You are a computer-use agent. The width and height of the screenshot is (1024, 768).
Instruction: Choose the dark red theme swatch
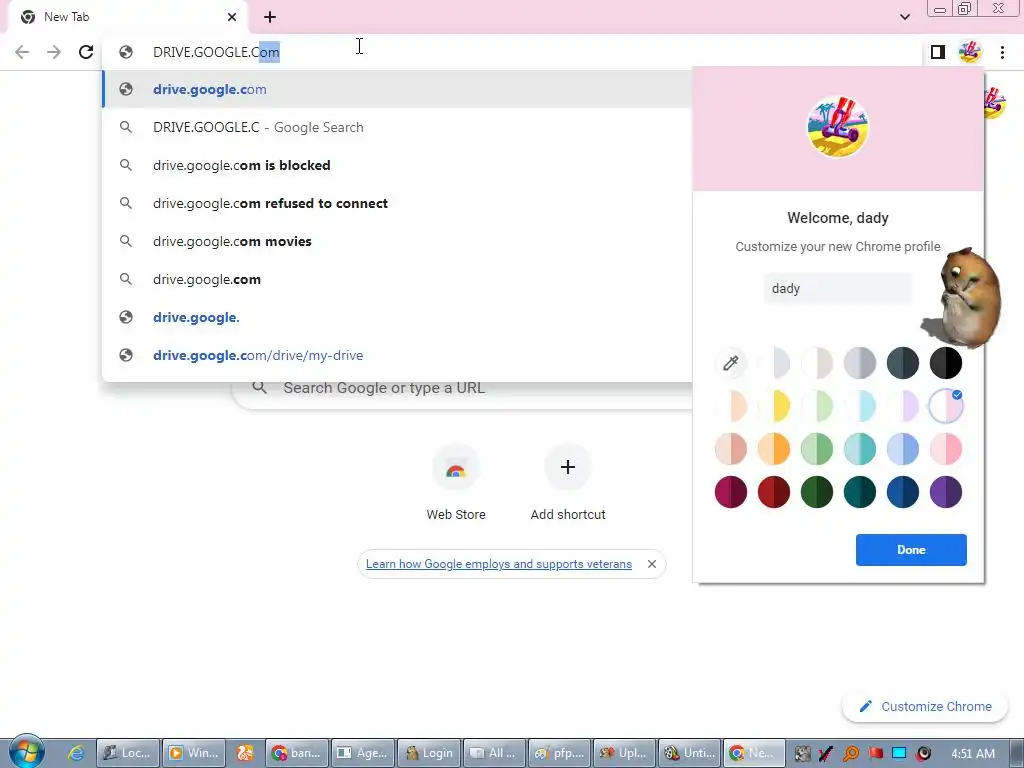coord(774,492)
